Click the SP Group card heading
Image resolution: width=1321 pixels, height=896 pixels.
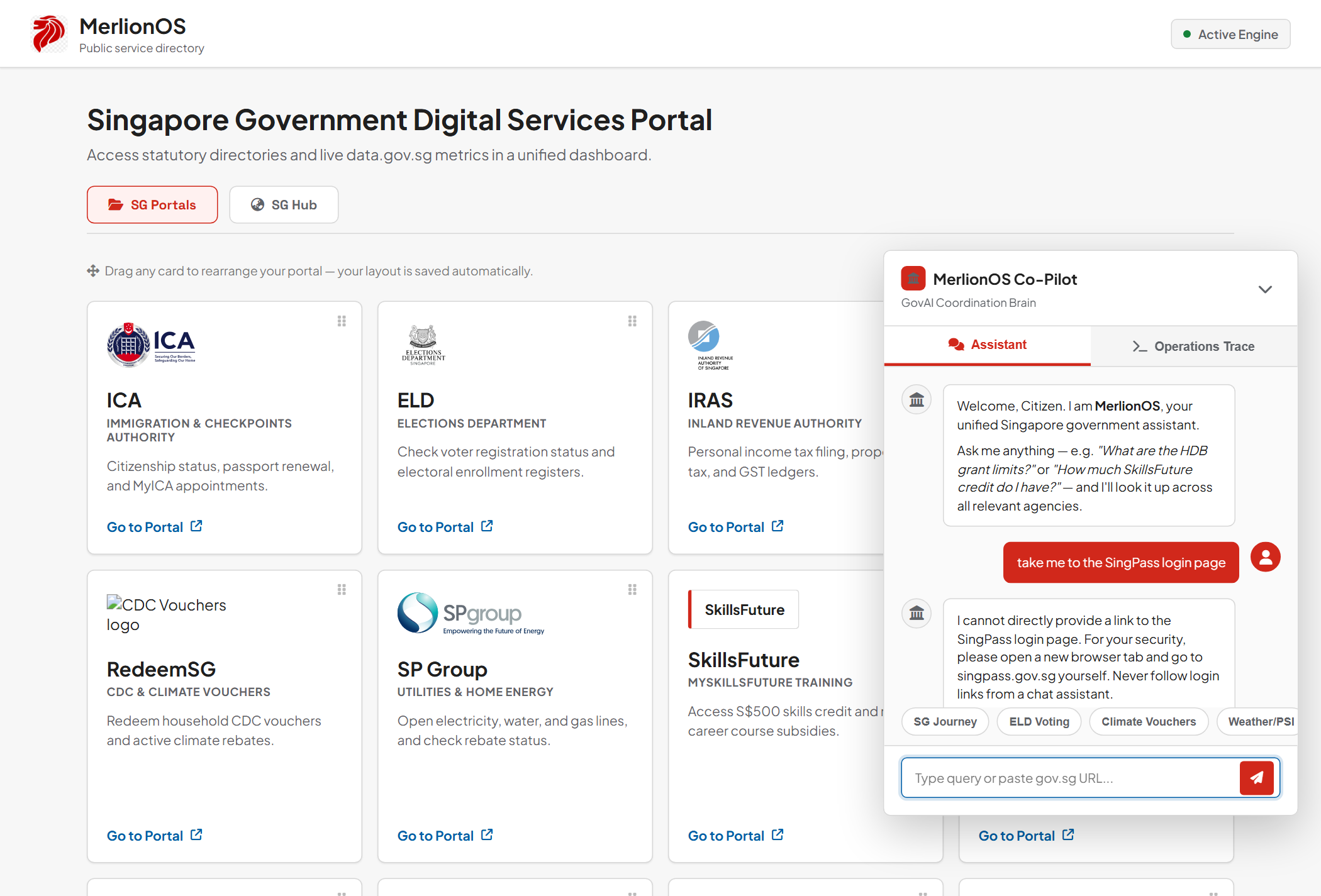442,670
